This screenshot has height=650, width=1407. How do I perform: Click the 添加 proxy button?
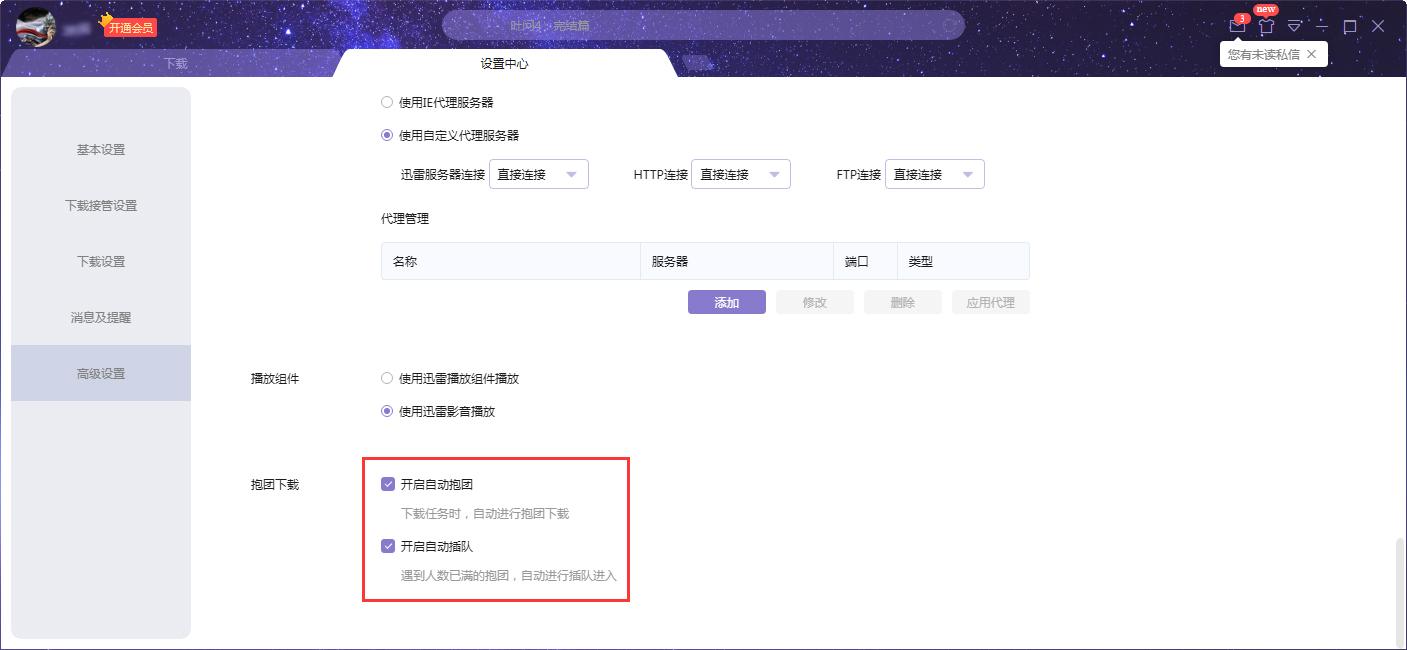[726, 301]
